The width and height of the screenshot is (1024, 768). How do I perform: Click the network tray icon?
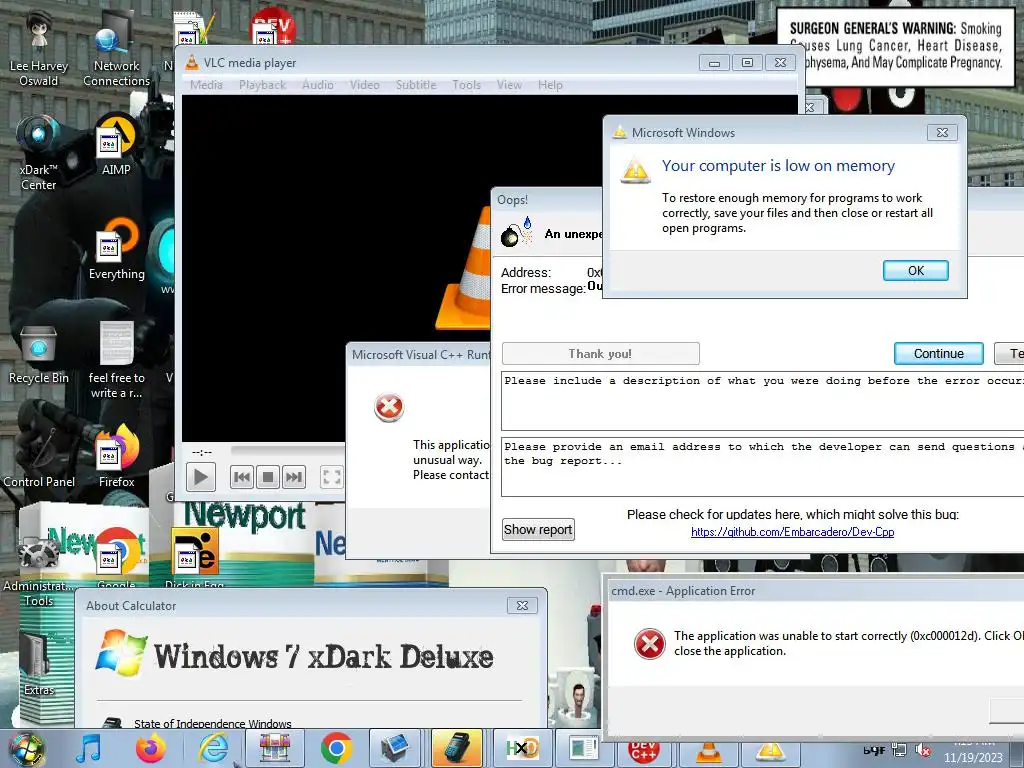point(899,750)
